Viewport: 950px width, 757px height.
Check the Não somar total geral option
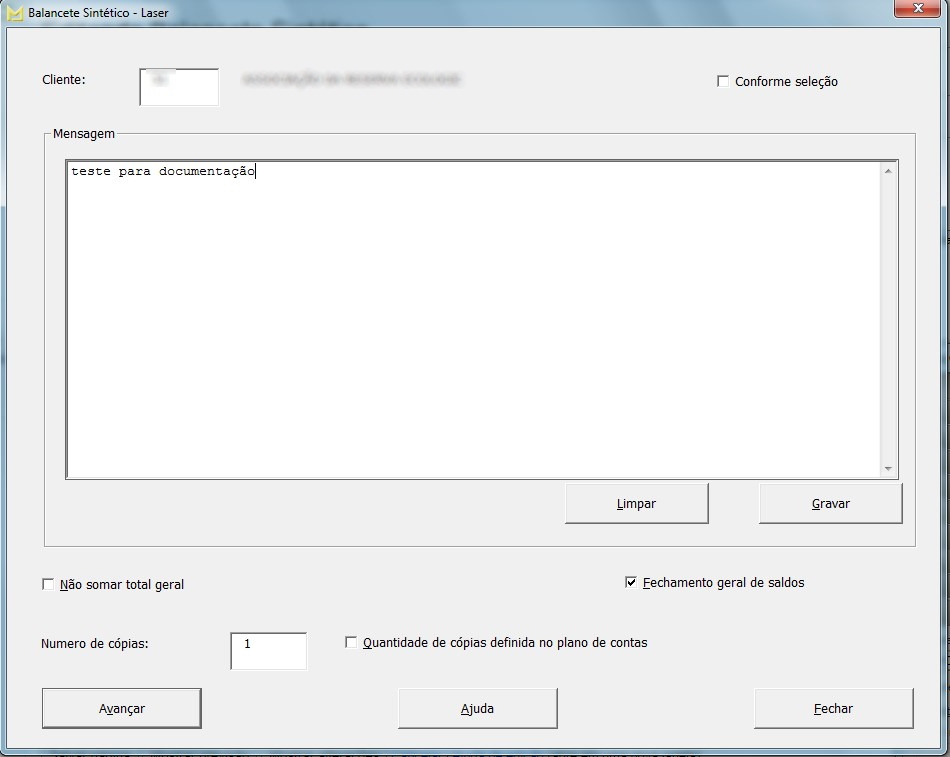(48, 585)
